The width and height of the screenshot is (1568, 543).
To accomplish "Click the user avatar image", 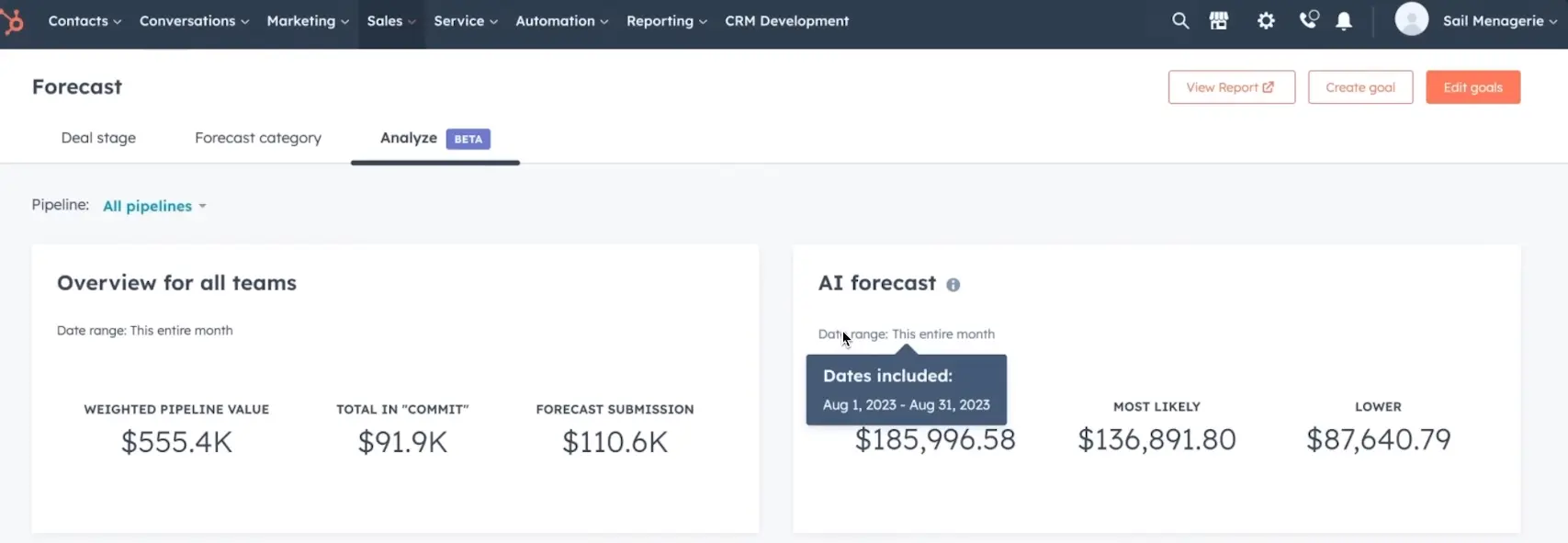I will (1411, 19).
